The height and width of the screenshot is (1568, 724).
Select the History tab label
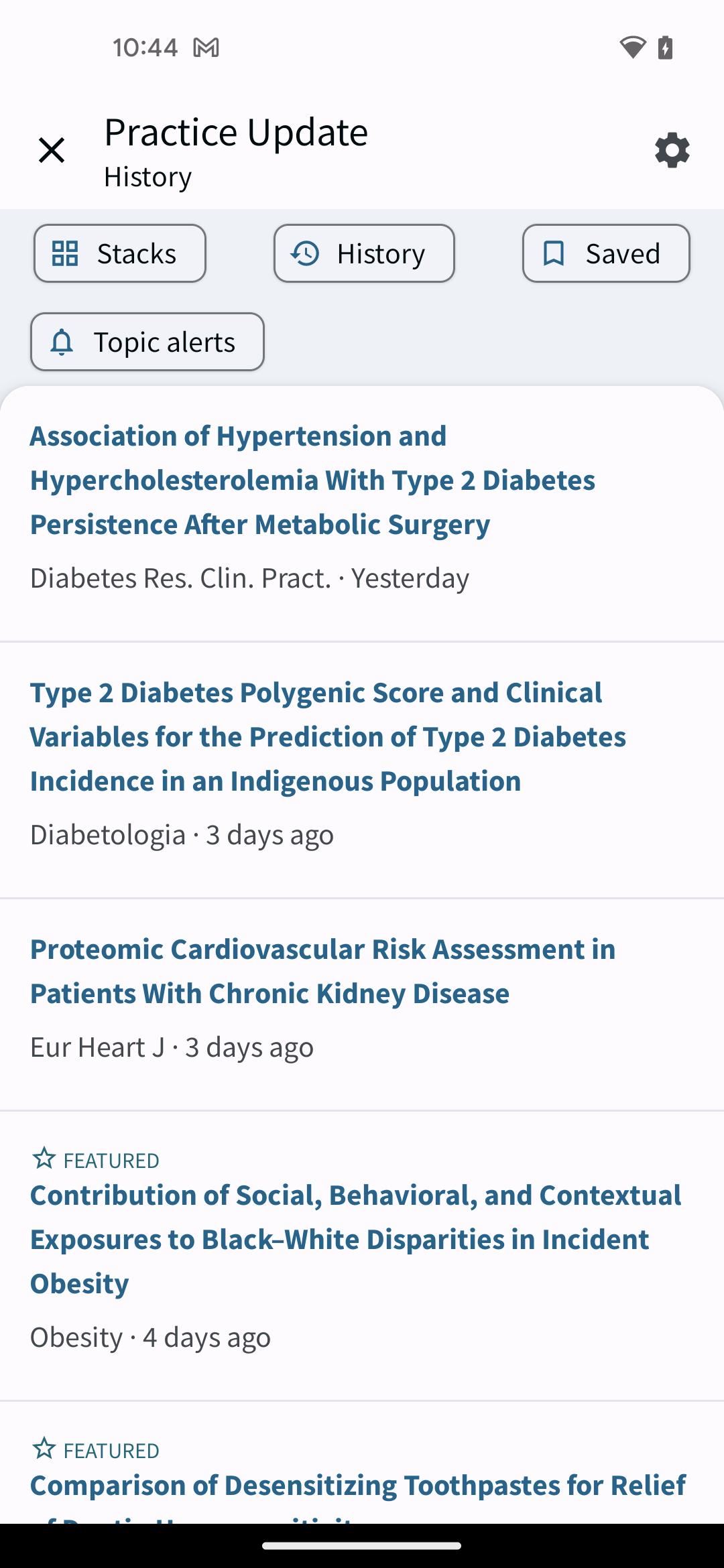(x=381, y=253)
